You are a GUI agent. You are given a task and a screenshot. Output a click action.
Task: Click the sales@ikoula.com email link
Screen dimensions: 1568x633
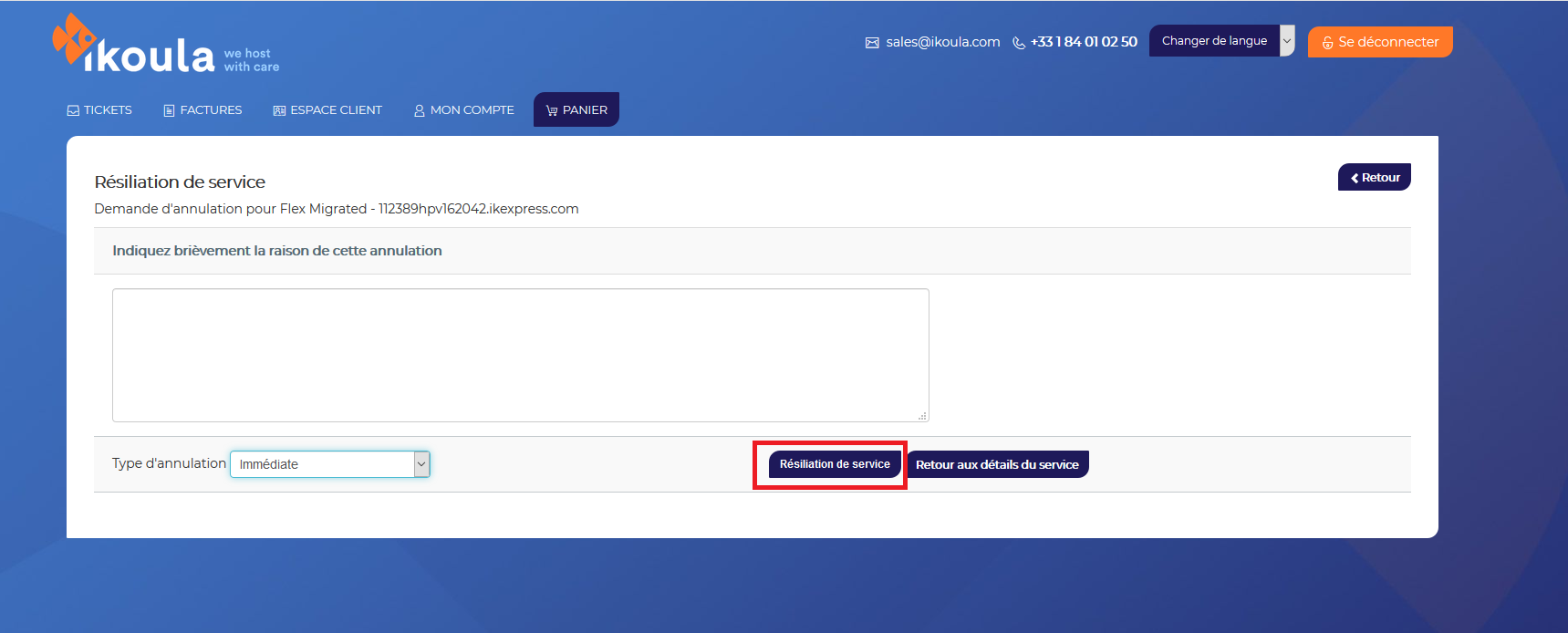pyautogui.click(x=943, y=42)
